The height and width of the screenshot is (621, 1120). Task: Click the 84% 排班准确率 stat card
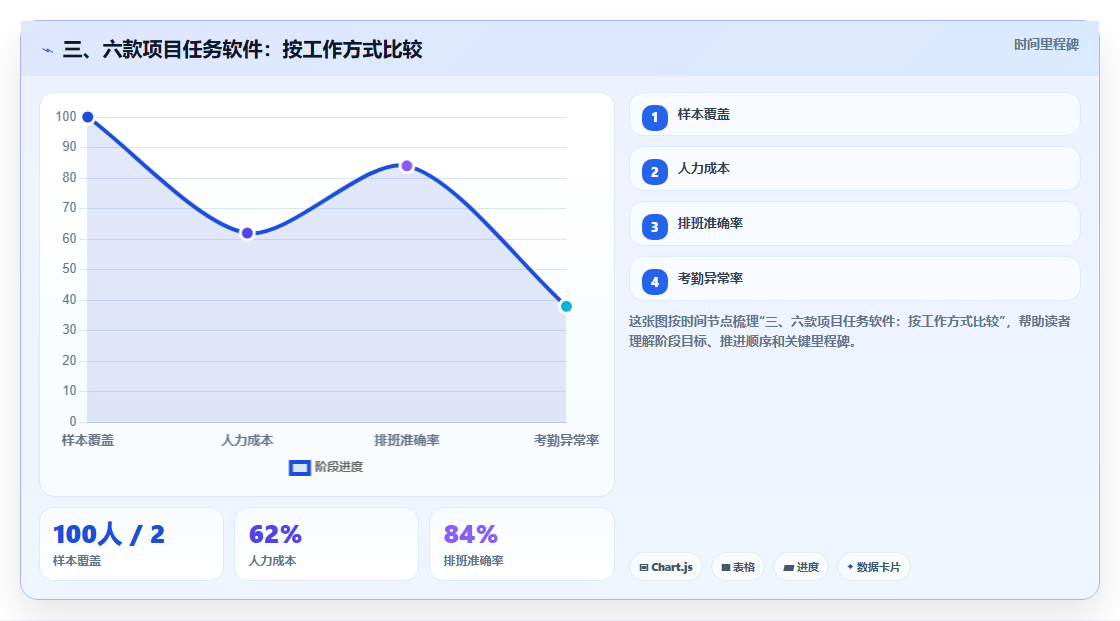tap(521, 544)
